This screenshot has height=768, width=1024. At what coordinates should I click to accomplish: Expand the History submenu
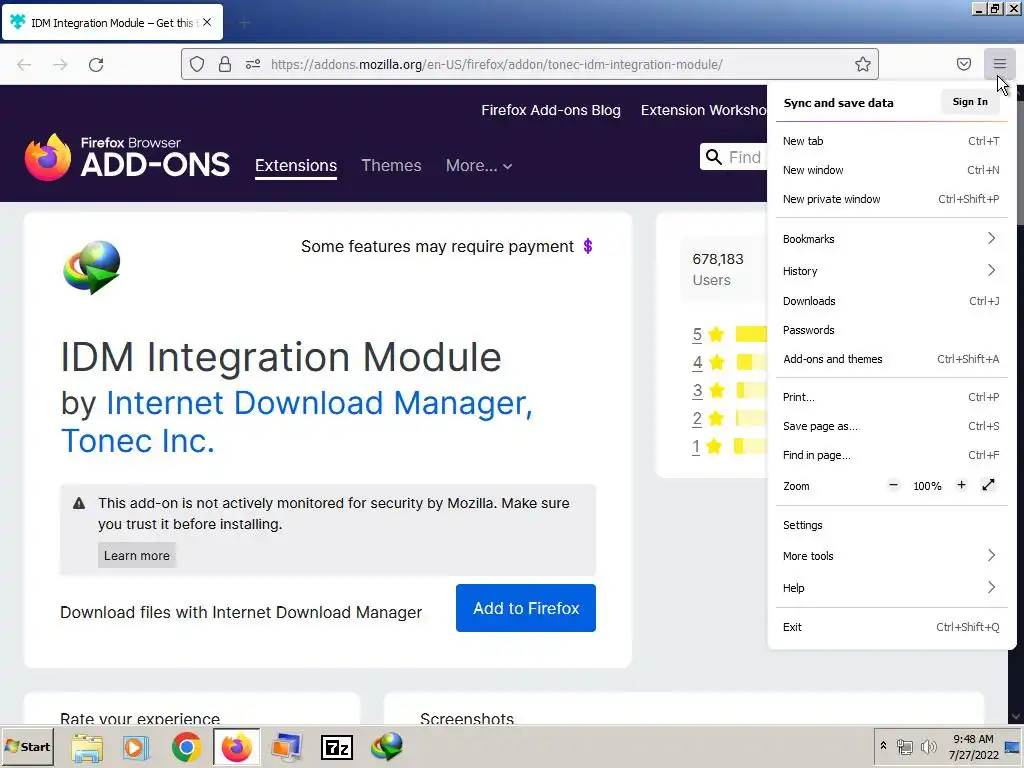(x=891, y=270)
